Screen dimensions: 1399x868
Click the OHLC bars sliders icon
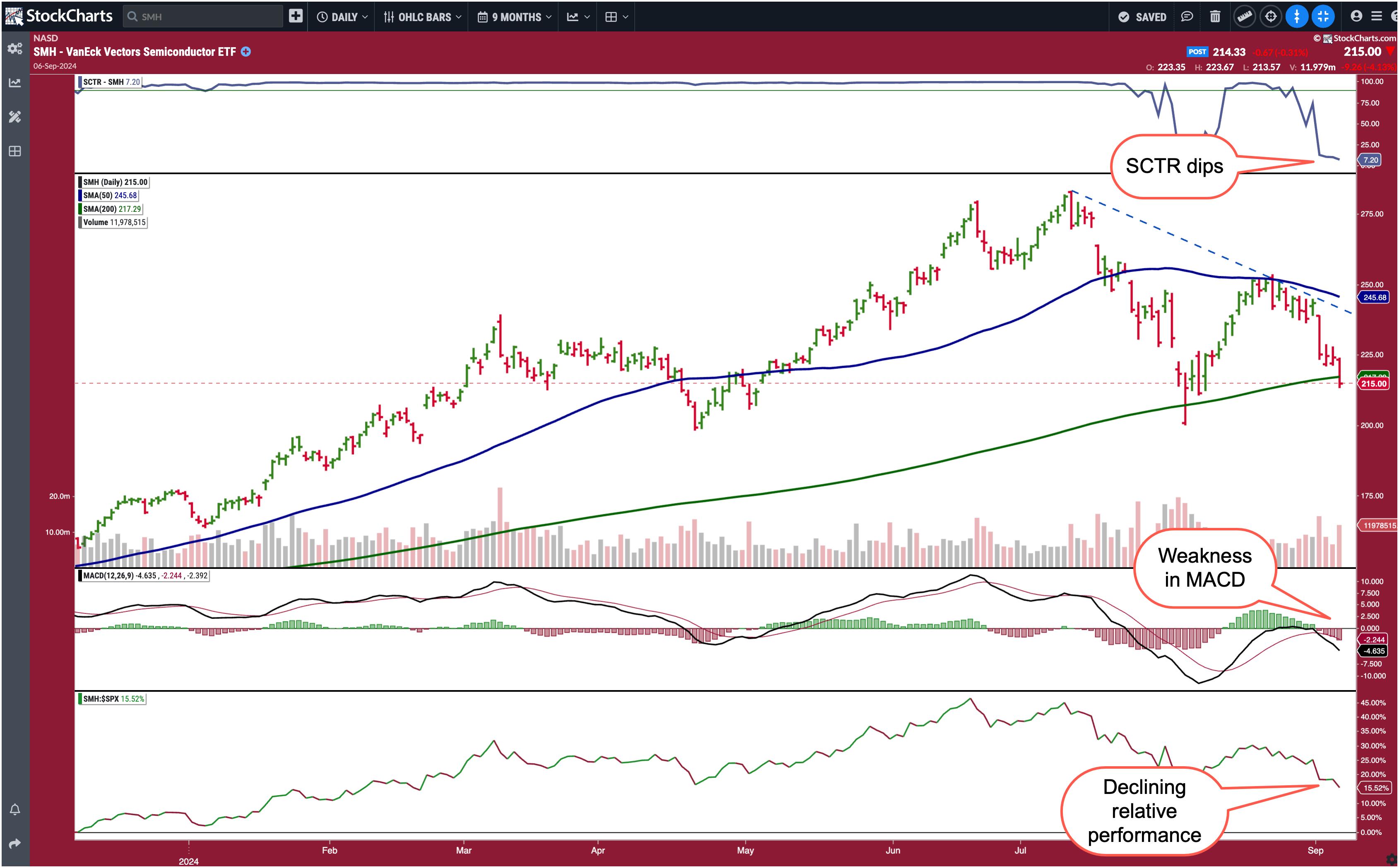pos(389,17)
